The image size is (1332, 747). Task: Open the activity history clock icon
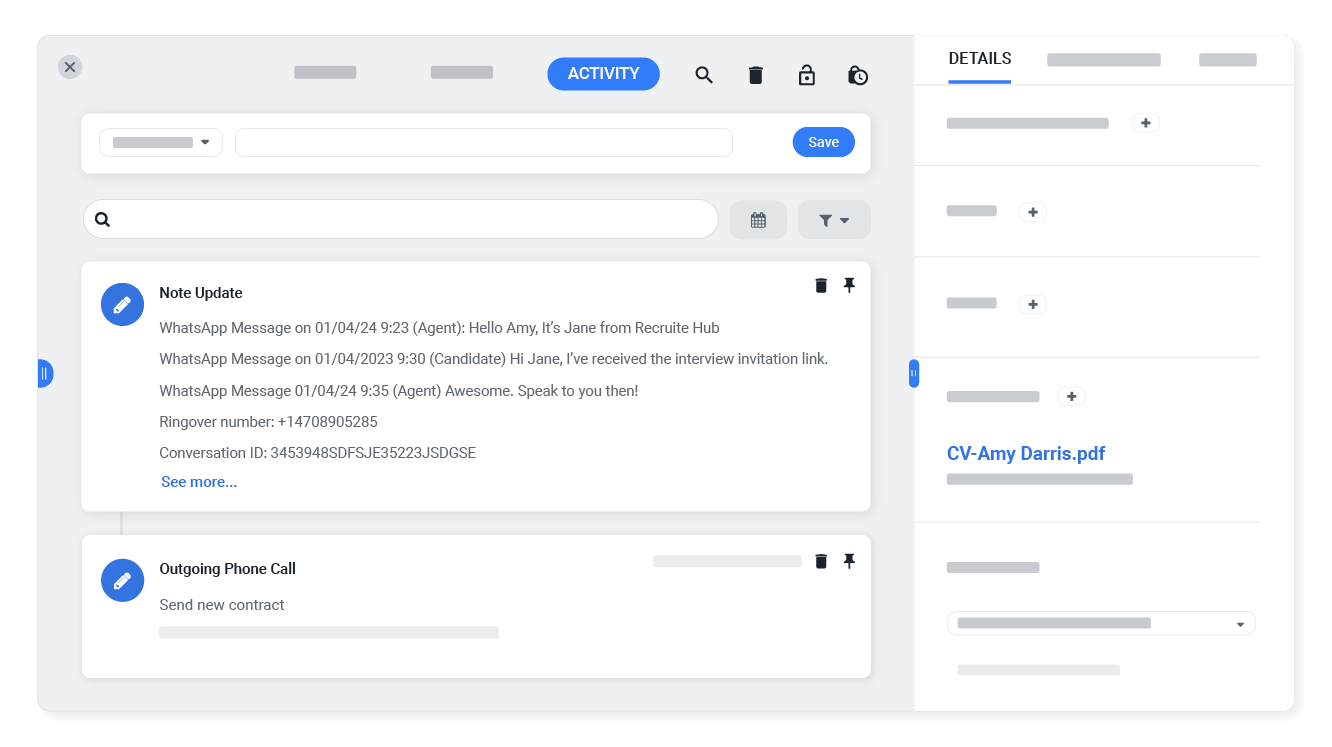[x=858, y=74]
